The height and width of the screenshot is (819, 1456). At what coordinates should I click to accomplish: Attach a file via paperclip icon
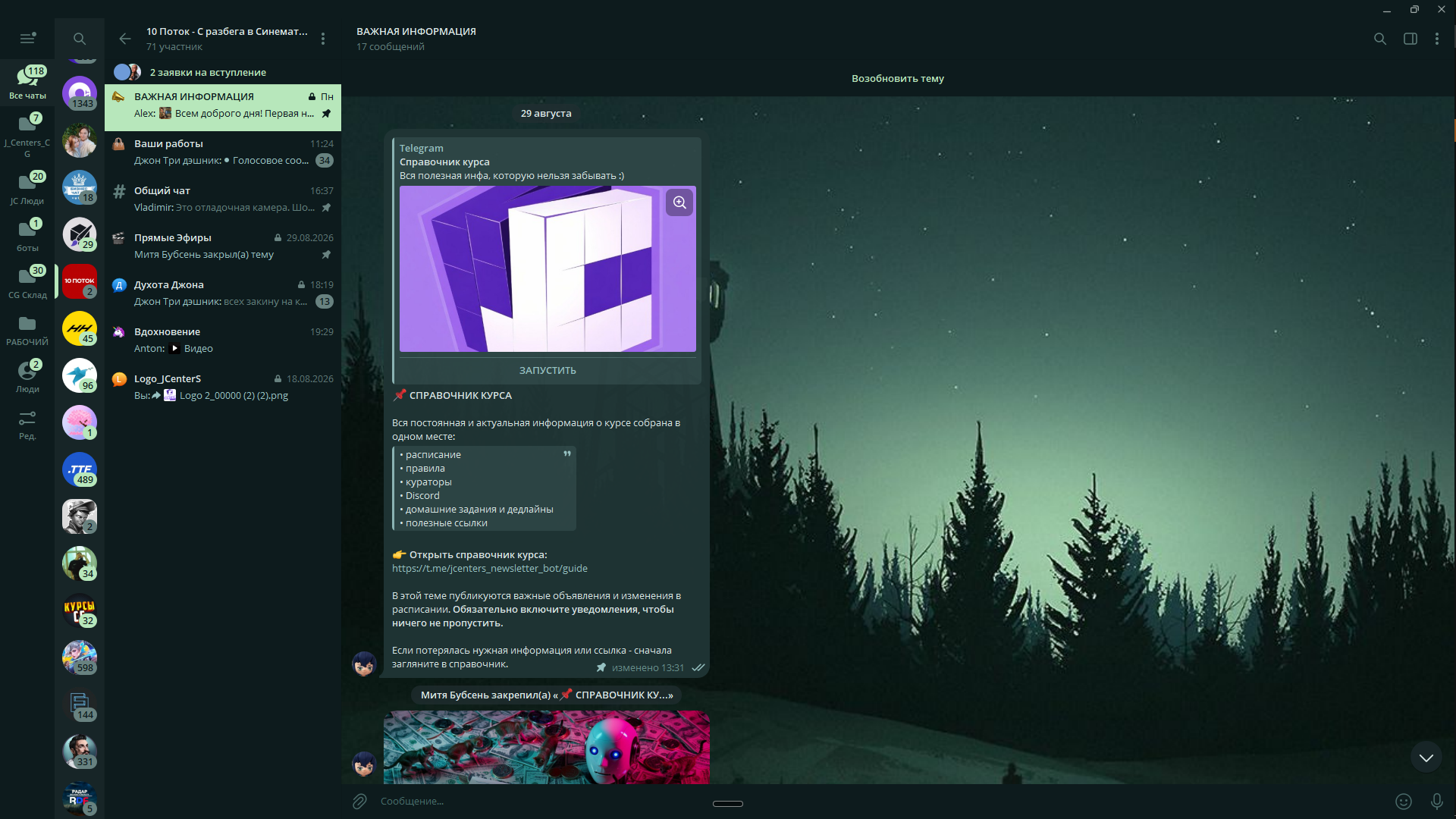pyautogui.click(x=359, y=801)
